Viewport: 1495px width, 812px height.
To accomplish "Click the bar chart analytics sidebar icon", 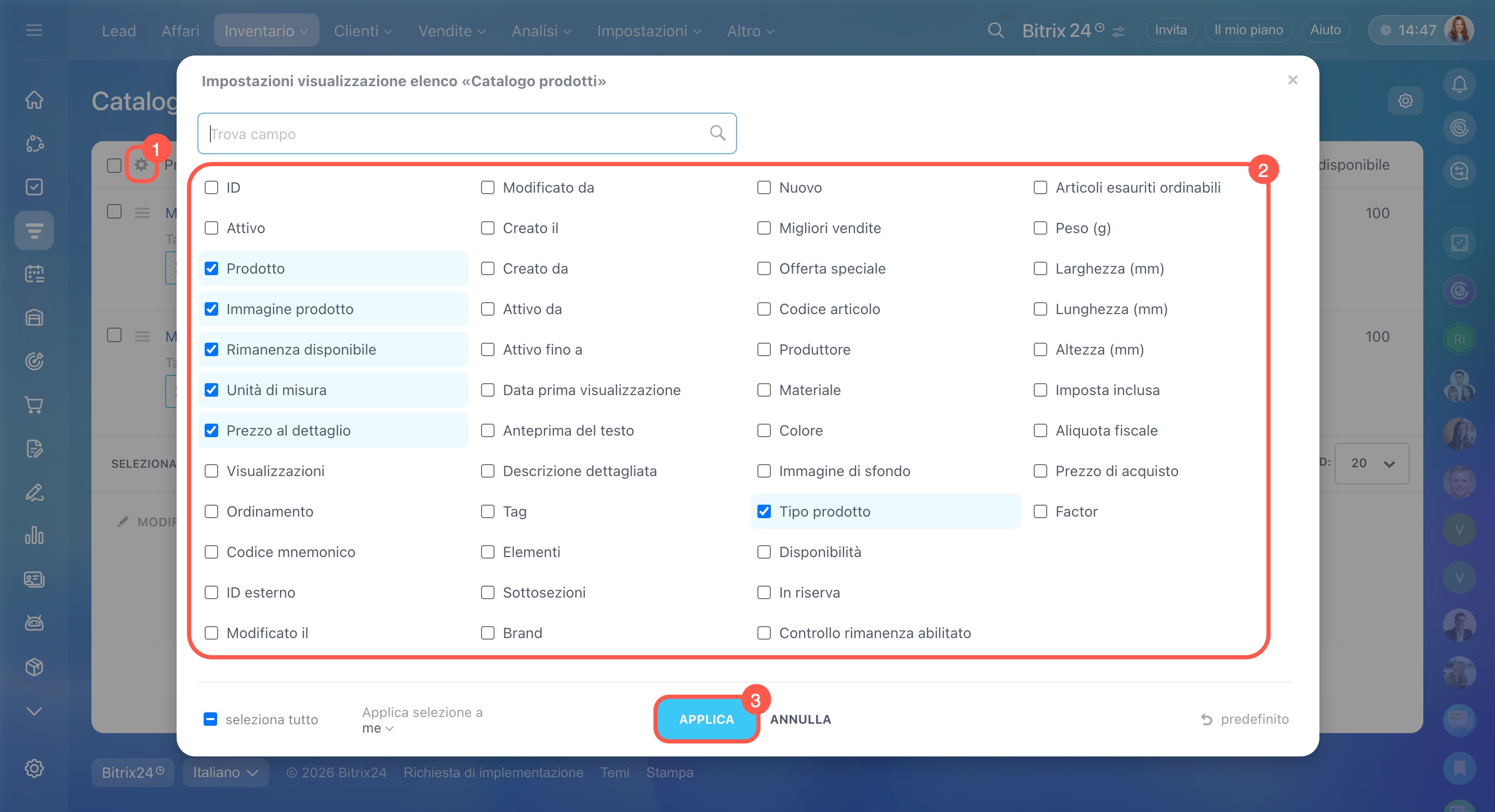I will (x=34, y=535).
